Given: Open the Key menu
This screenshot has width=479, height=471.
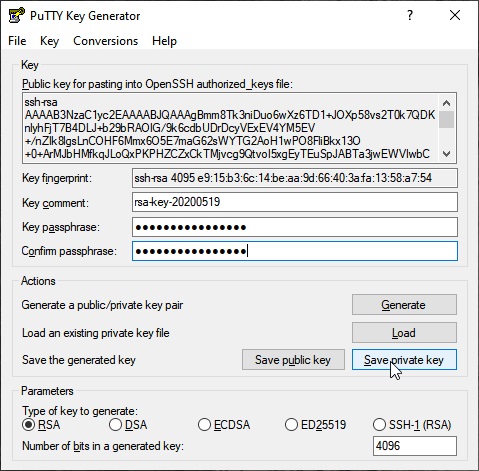Looking at the screenshot, I should tap(49, 41).
